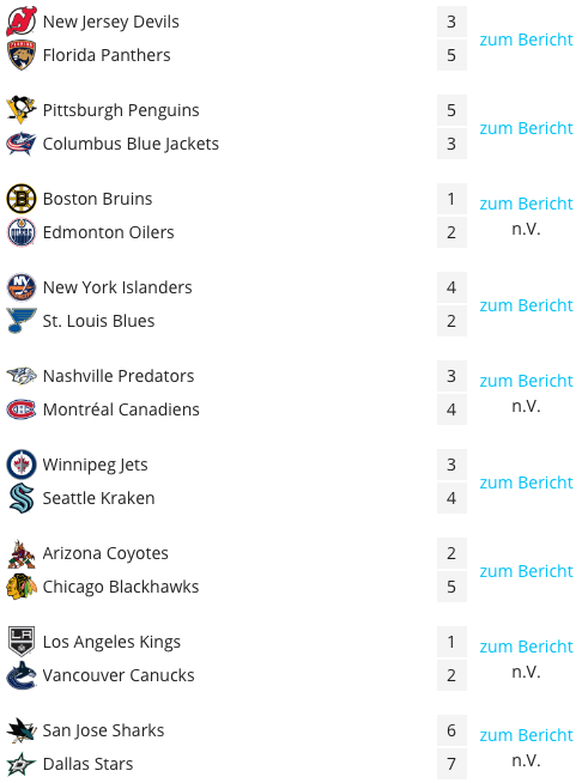Select the Seattle Kraken logo
Screen dimensions: 582x783
[21, 498]
